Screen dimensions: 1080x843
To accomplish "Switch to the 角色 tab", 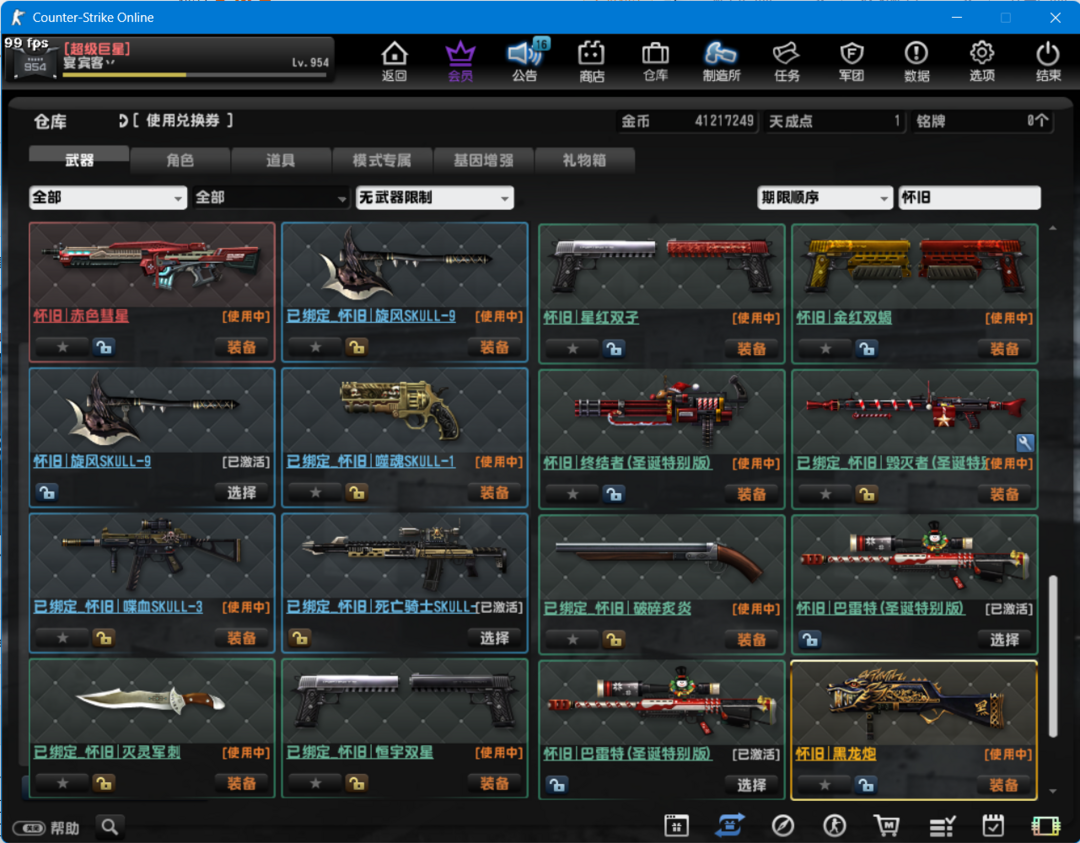I will [180, 160].
